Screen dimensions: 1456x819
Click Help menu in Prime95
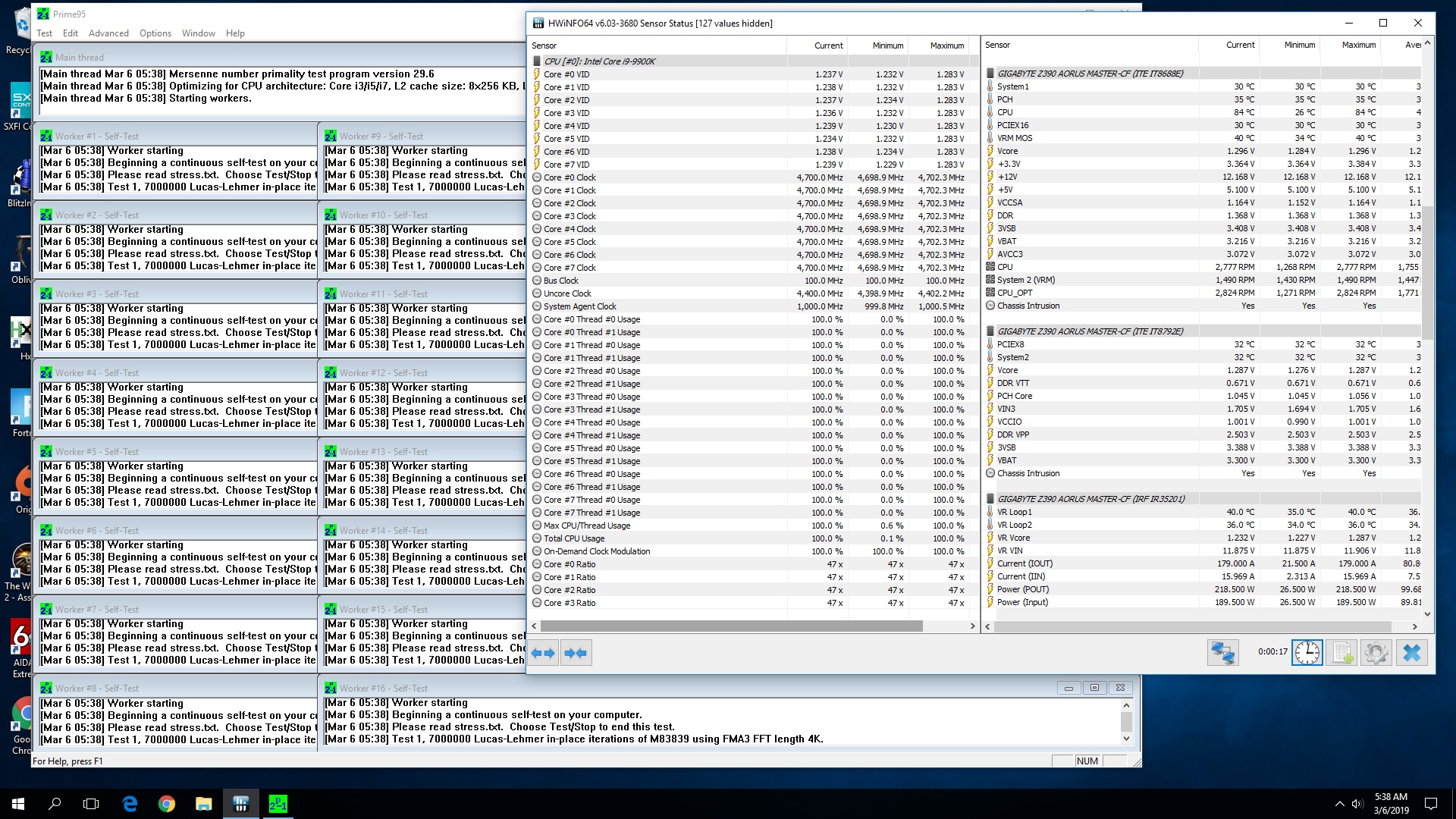tap(234, 33)
